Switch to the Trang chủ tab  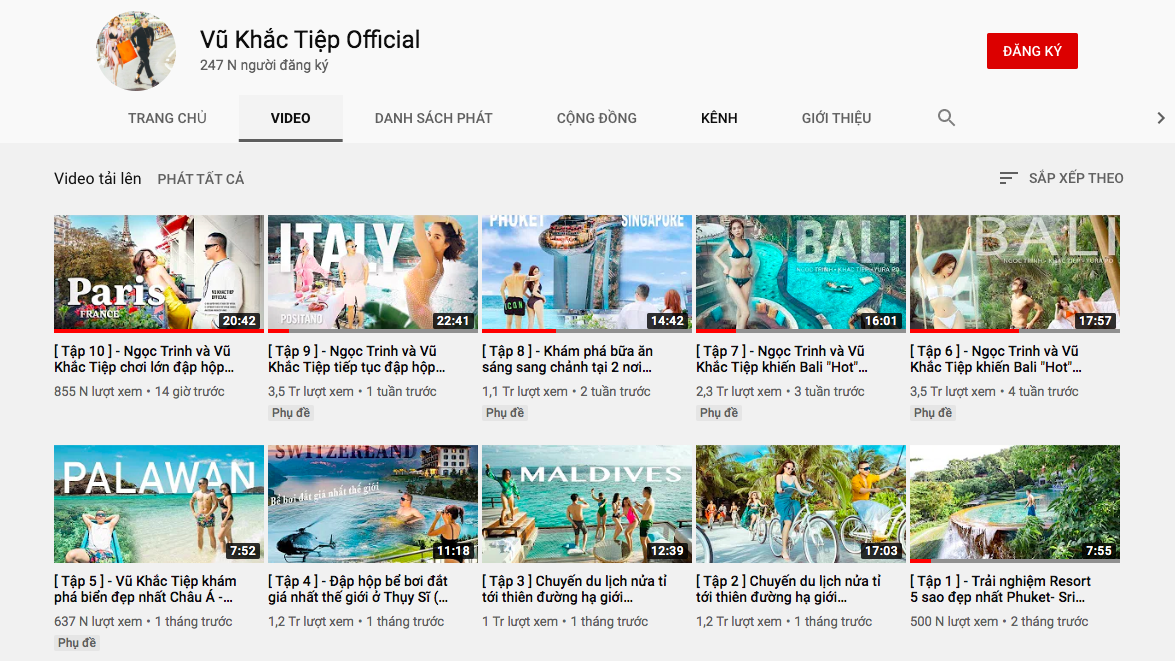coord(167,118)
